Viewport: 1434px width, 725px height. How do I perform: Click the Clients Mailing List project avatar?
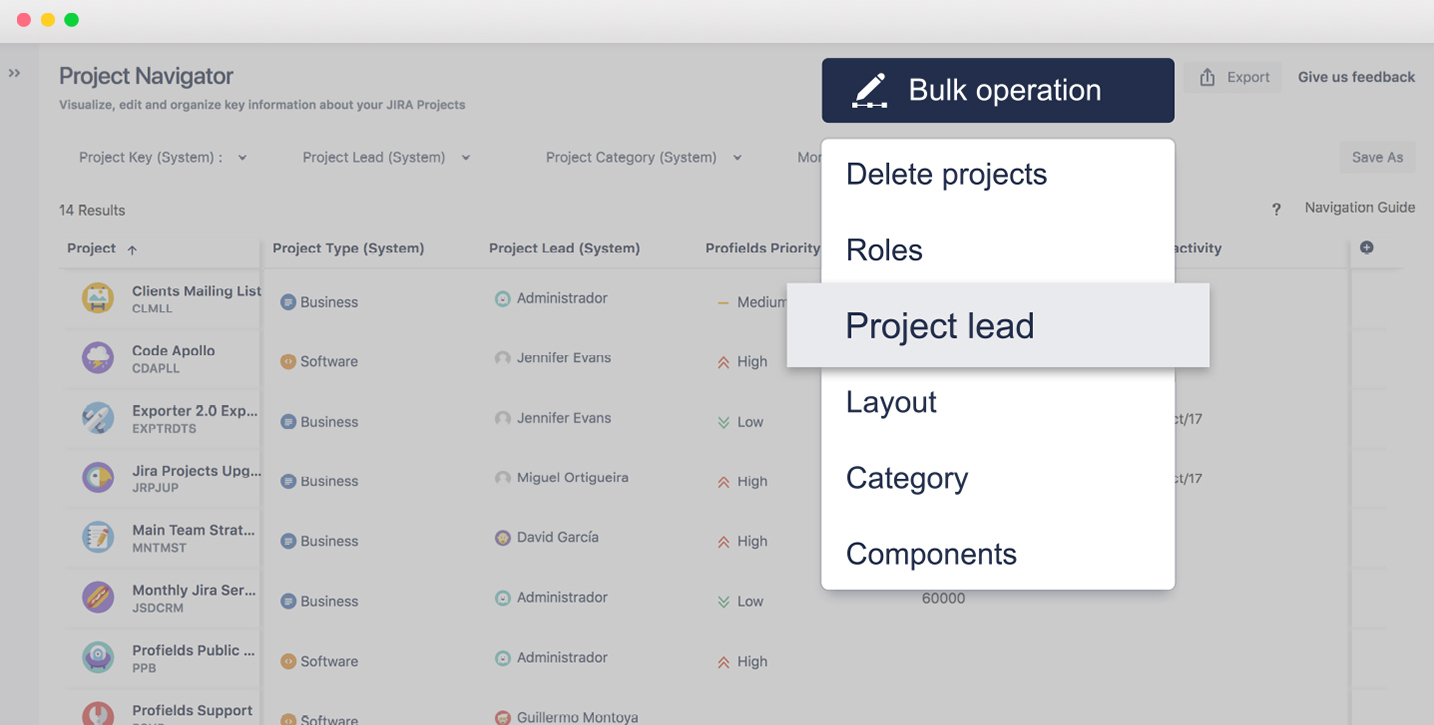coord(98,298)
